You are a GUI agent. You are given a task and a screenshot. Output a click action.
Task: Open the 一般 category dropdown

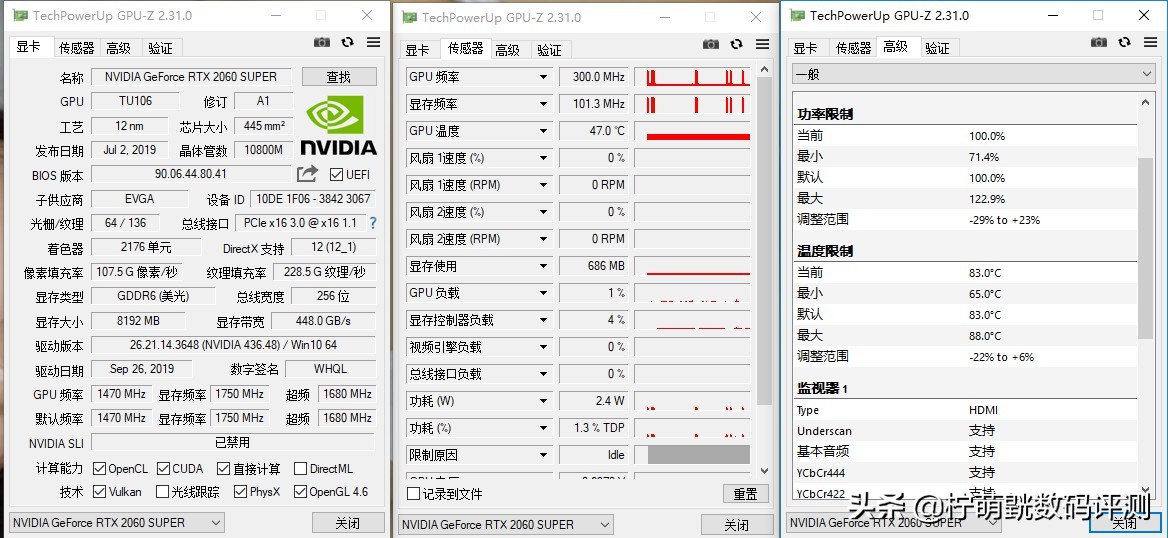tap(974, 74)
